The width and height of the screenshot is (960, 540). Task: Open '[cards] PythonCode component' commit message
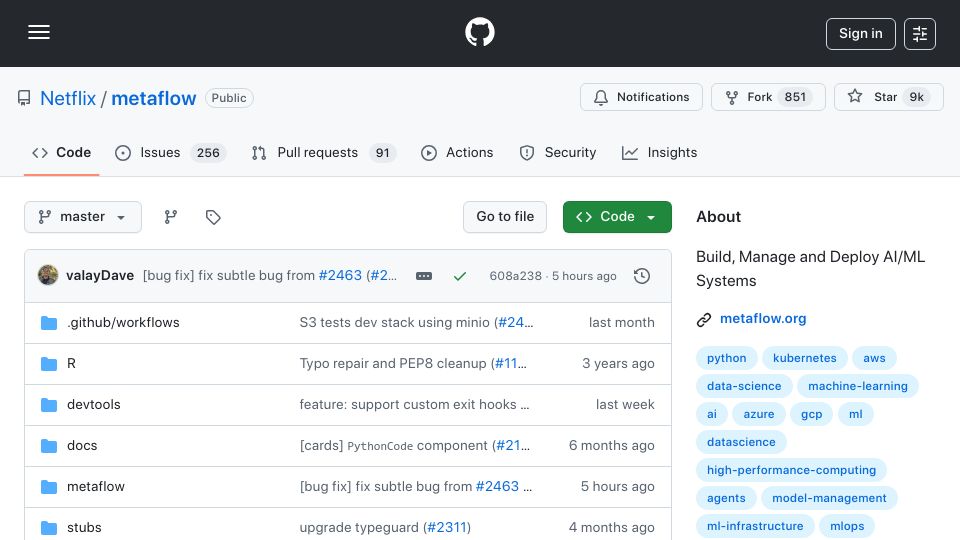coord(394,446)
